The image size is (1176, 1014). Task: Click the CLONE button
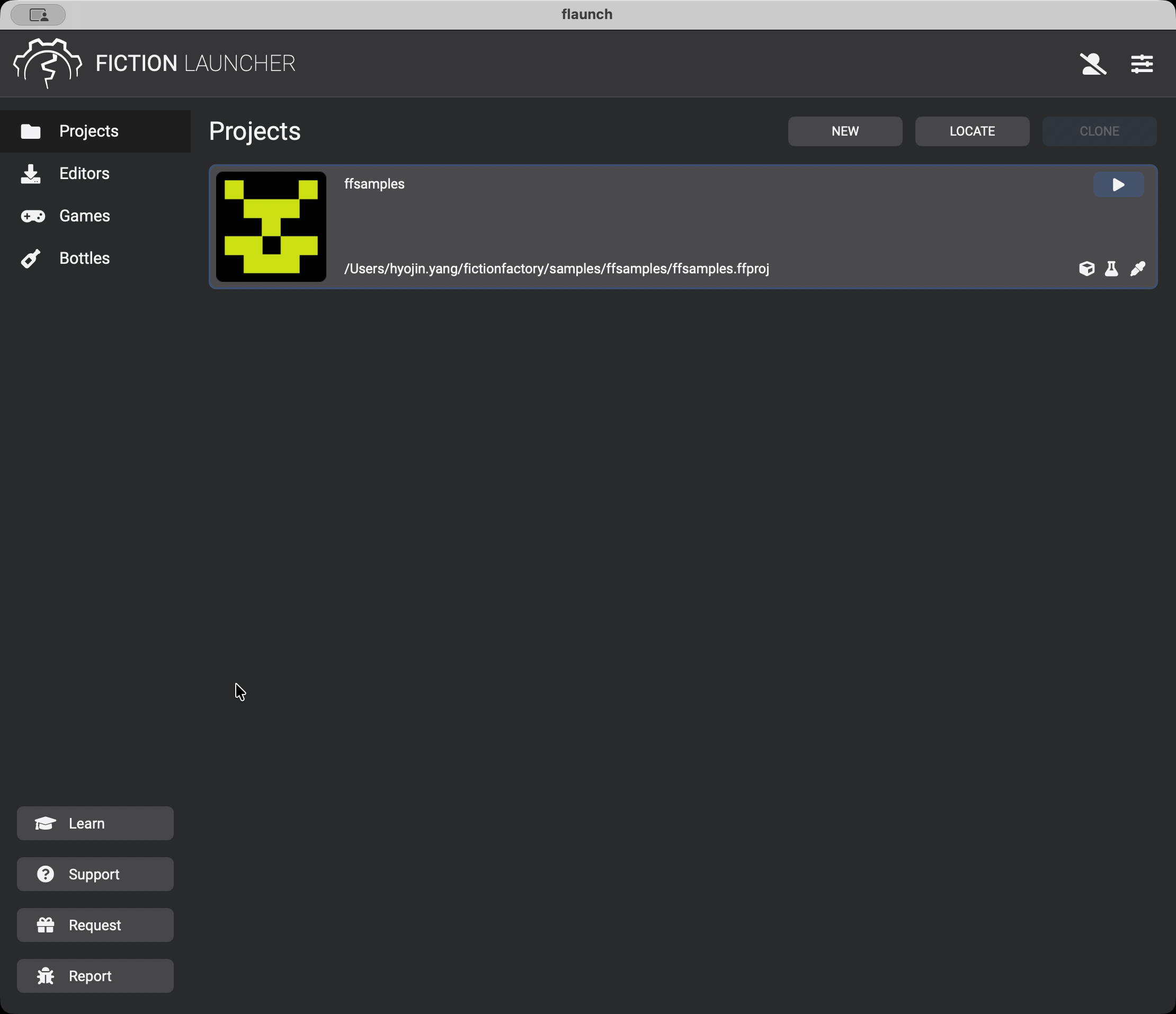(x=1099, y=132)
